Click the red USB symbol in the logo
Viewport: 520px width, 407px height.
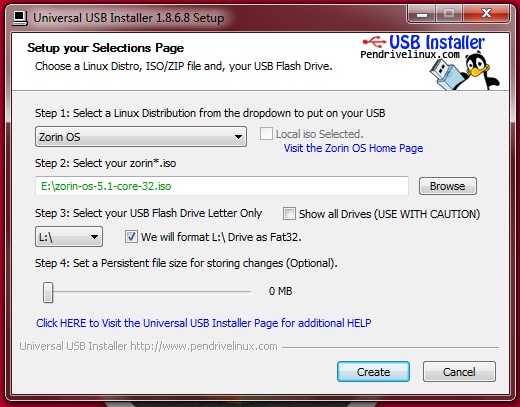374,42
